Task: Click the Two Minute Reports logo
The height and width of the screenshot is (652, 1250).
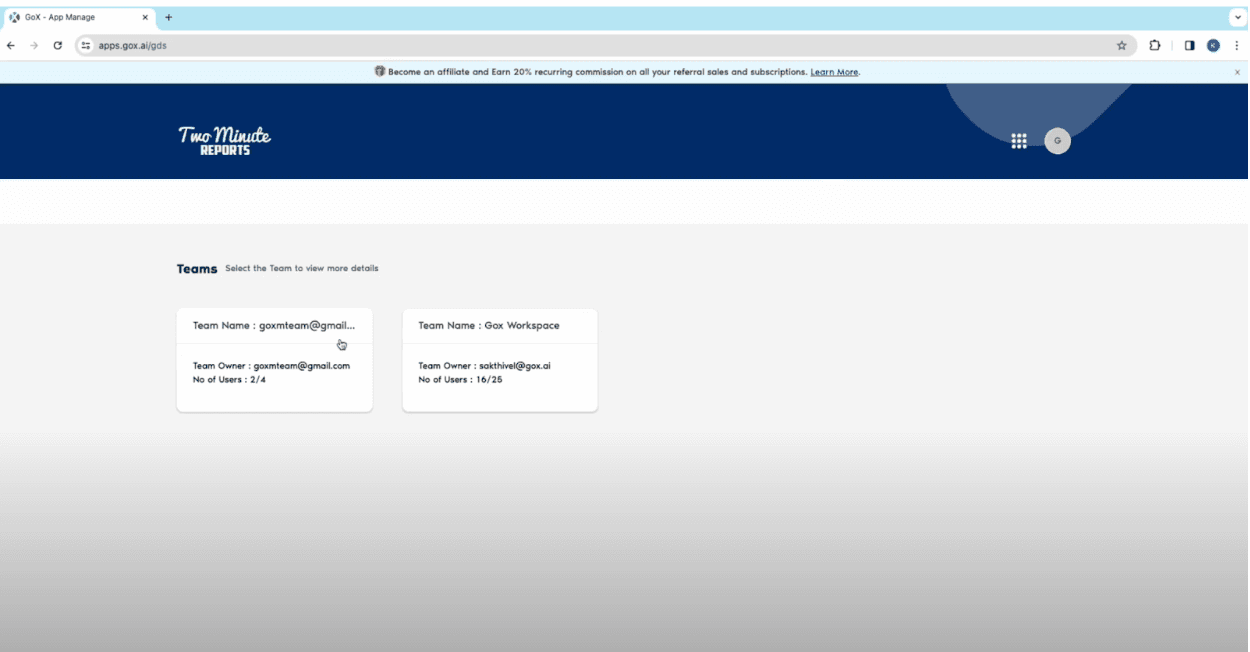Action: 225,140
